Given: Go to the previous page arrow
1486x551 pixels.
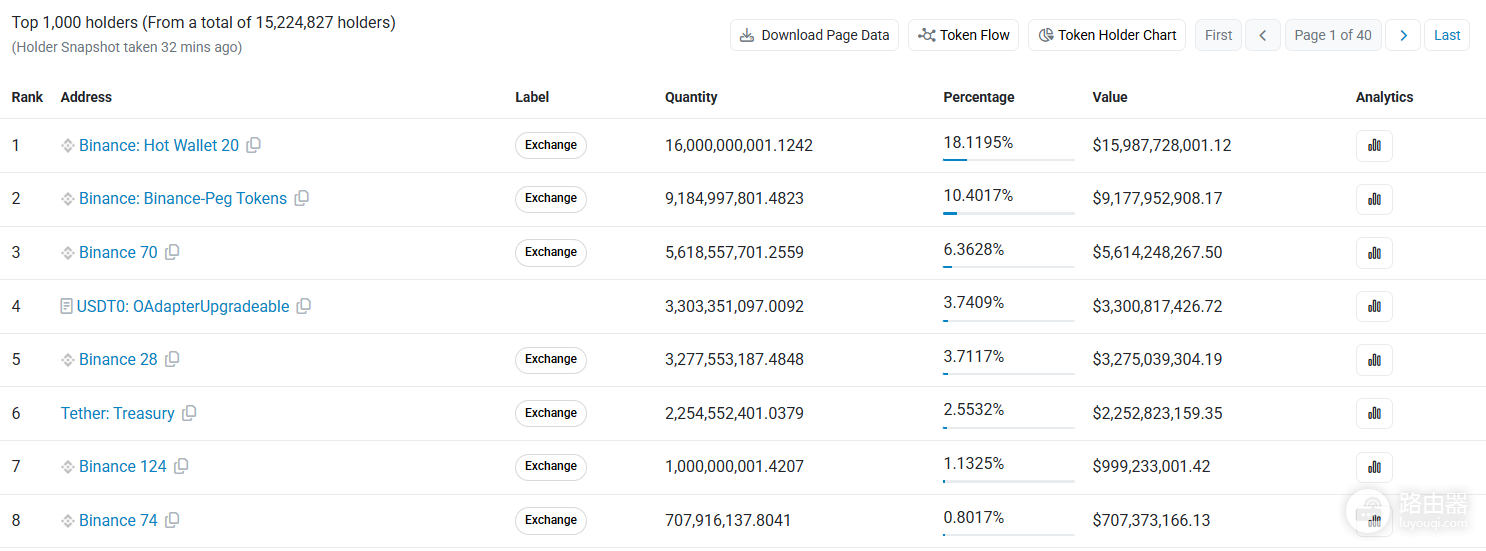Looking at the screenshot, I should click(x=1263, y=35).
